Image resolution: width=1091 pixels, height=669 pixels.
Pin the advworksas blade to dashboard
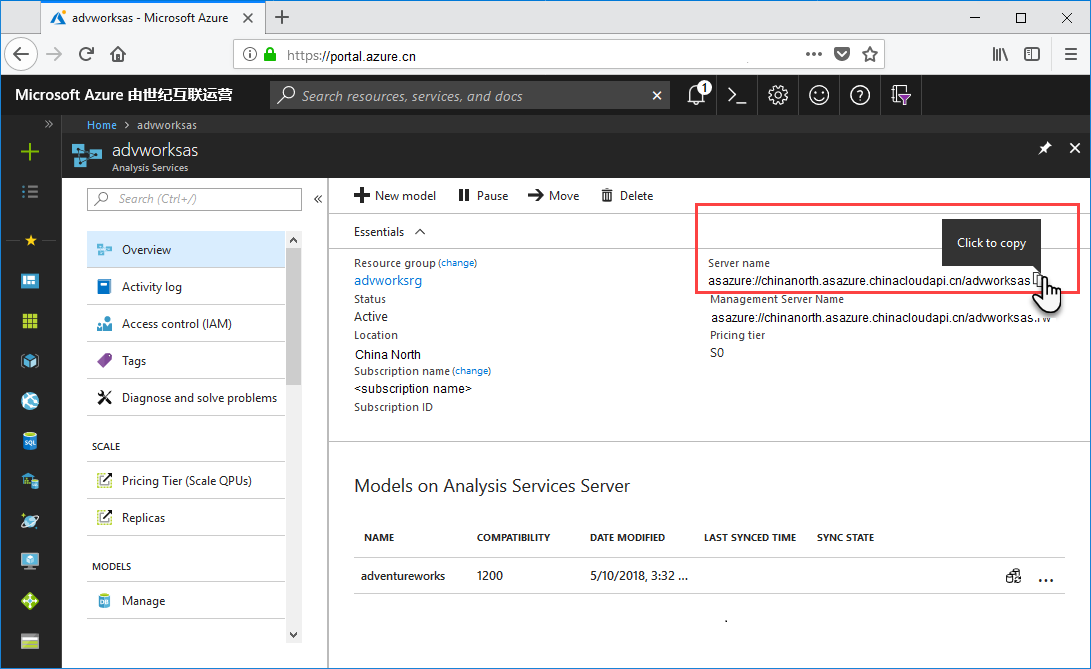[x=1044, y=148]
